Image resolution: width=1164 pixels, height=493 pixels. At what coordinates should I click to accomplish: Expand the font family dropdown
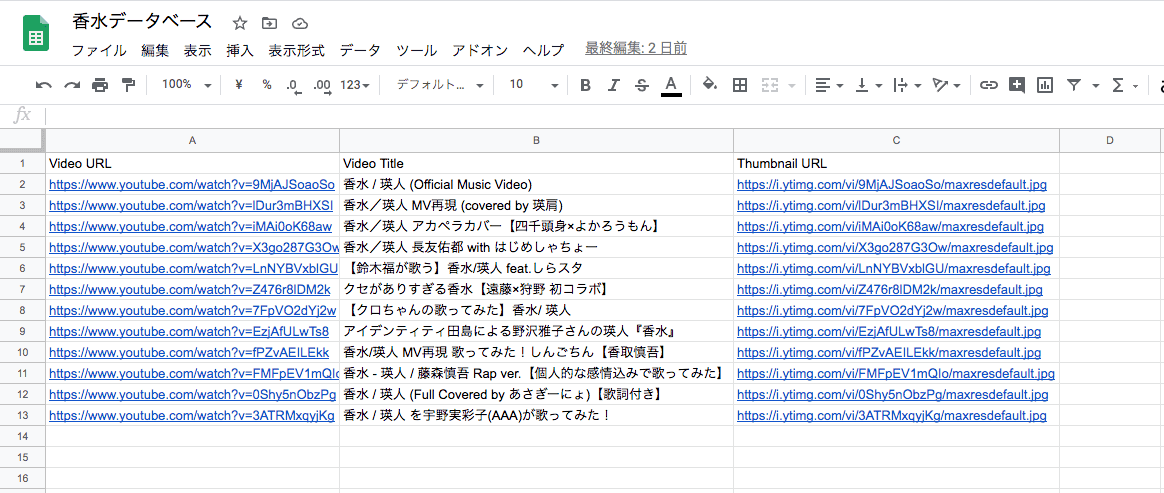[x=440, y=85]
